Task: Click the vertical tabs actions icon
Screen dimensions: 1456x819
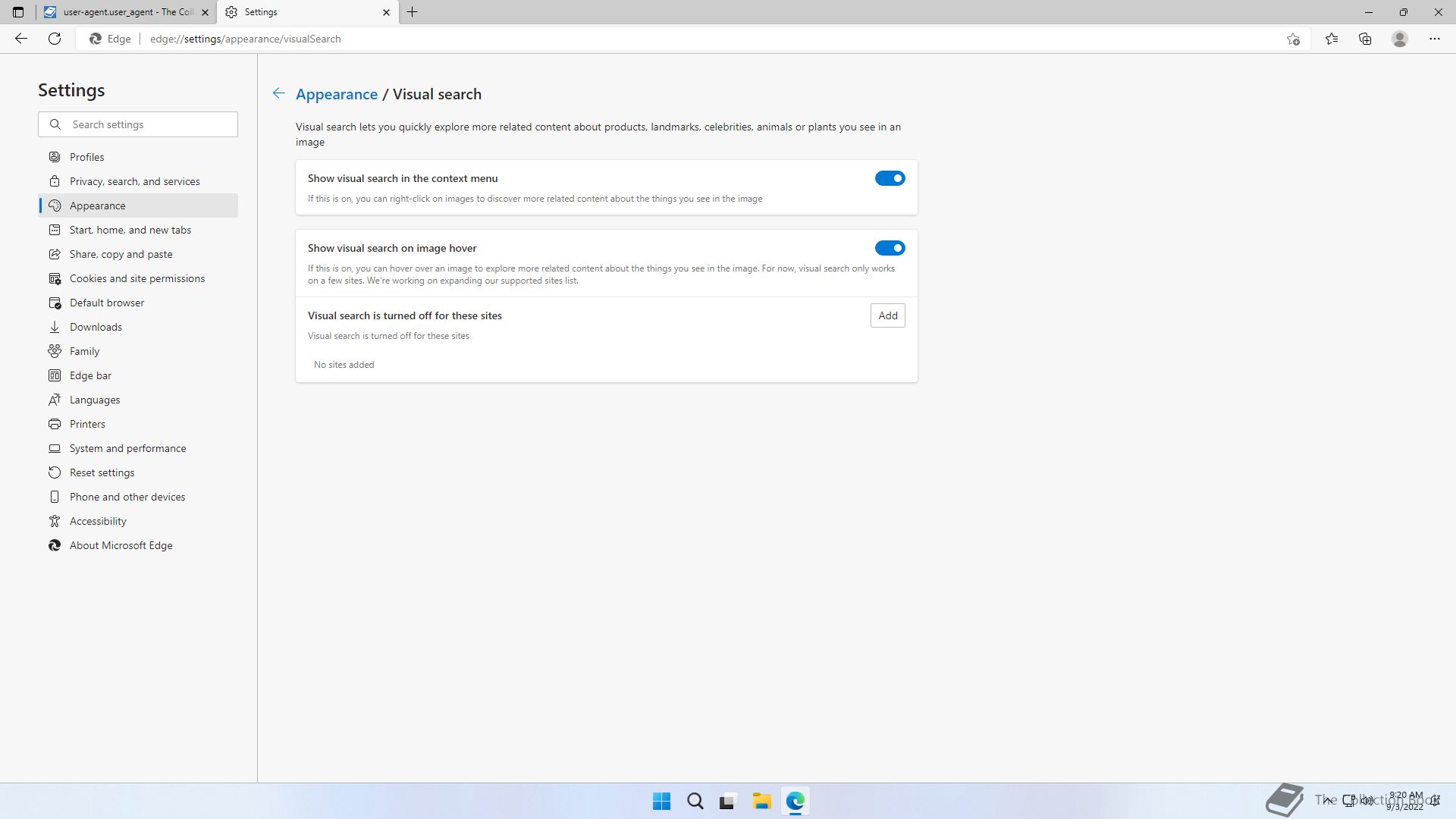Action: point(18,12)
